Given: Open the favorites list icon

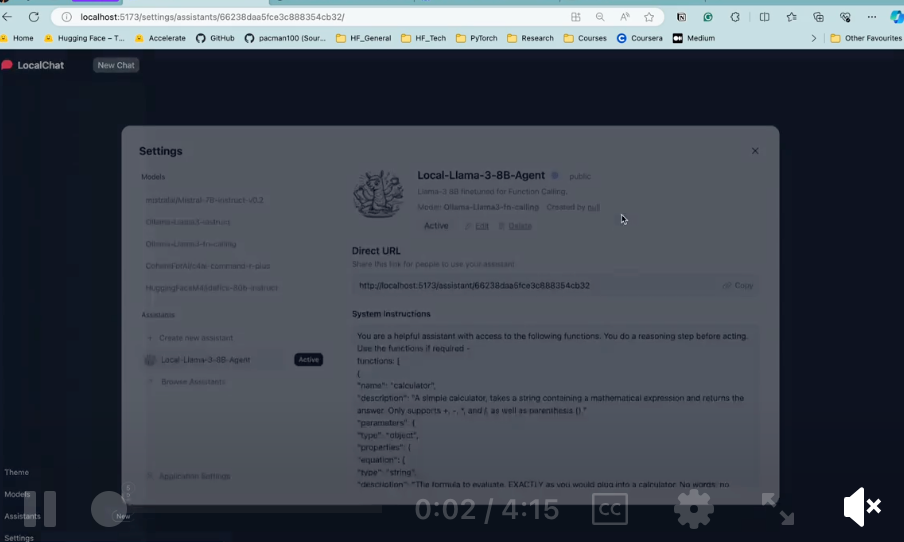Looking at the screenshot, I should [x=792, y=17].
